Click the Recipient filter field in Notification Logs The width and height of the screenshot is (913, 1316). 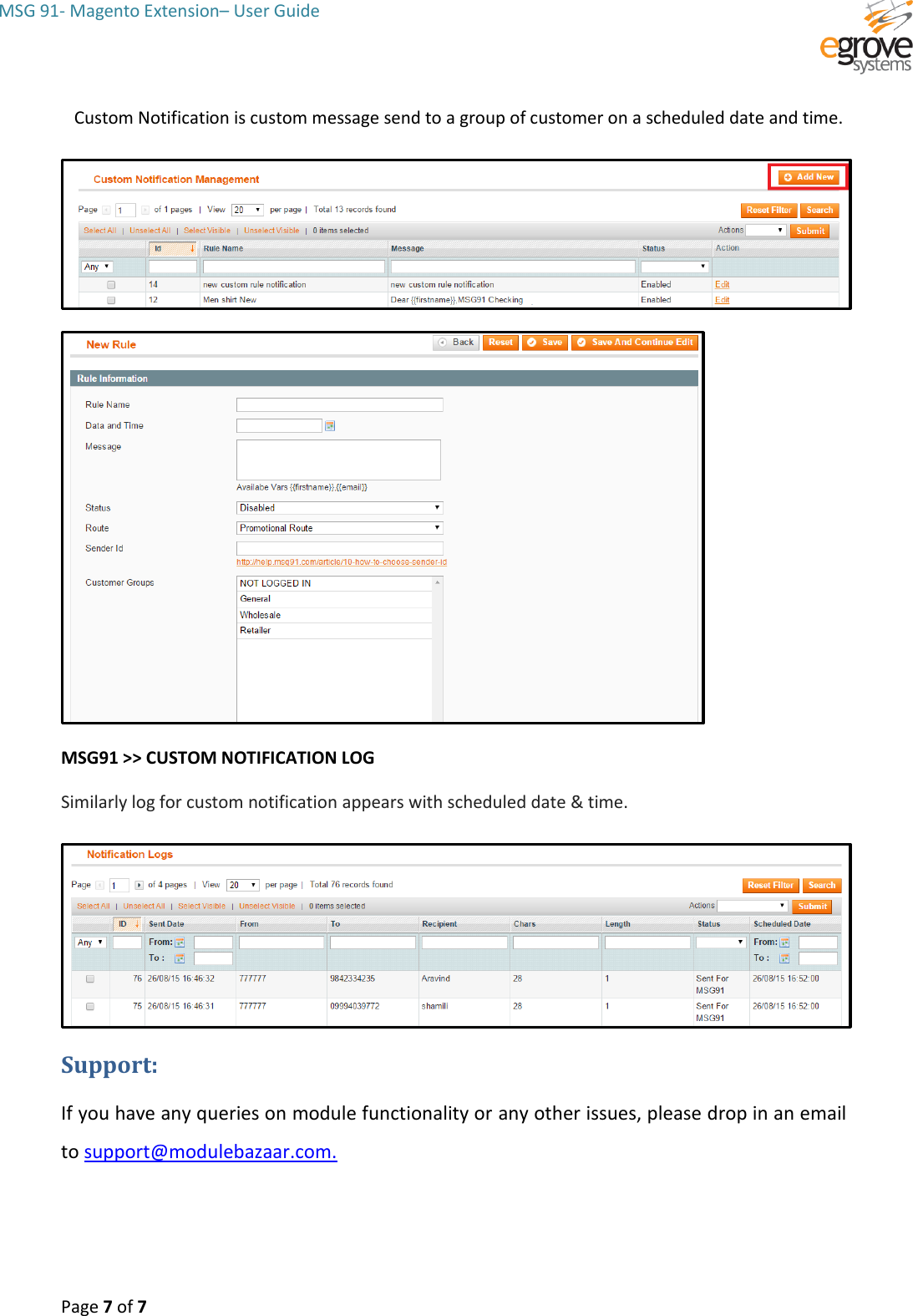(464, 943)
